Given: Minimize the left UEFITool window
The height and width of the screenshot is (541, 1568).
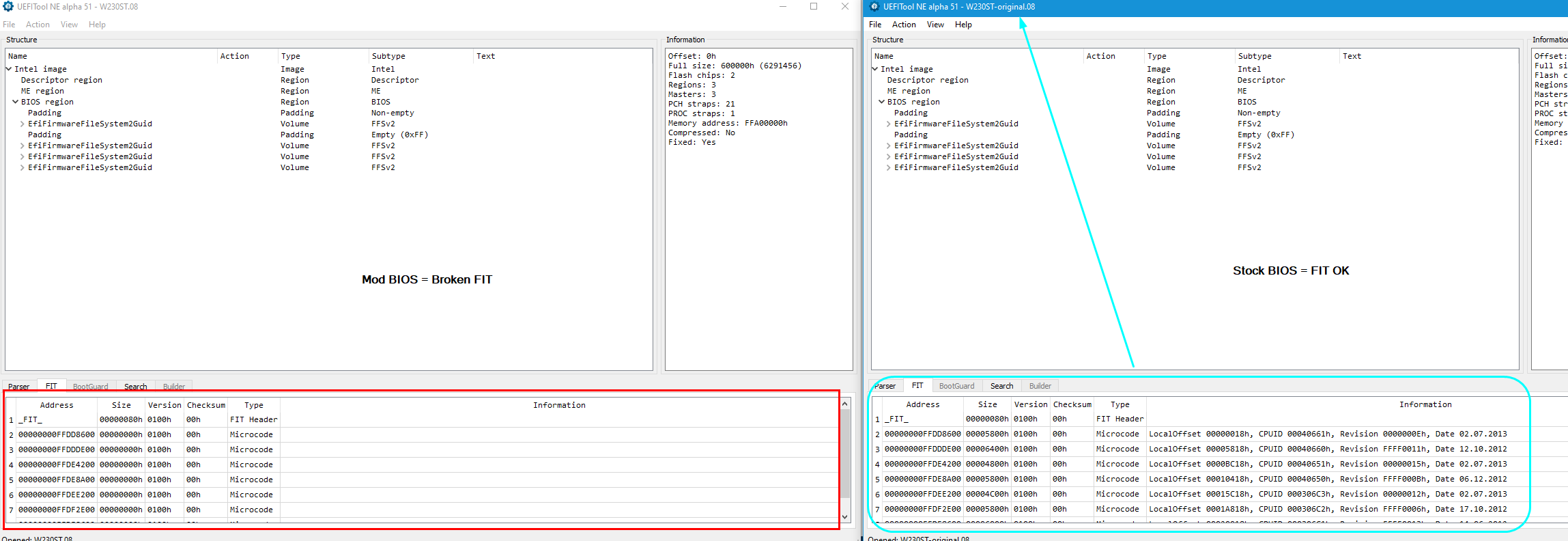Looking at the screenshot, I should click(x=783, y=6).
